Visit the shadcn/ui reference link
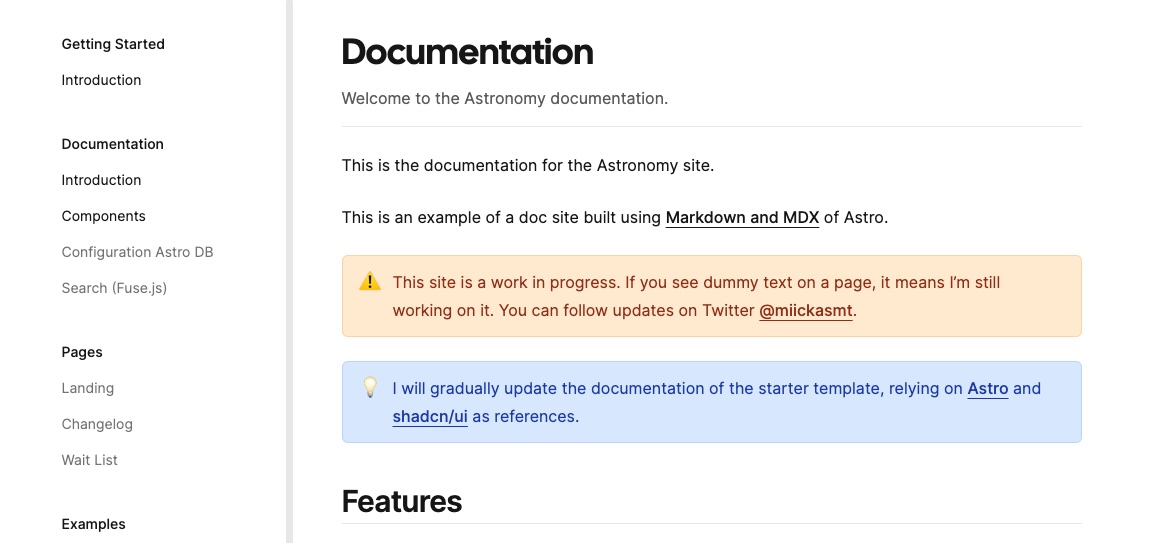The height and width of the screenshot is (543, 1165). pyautogui.click(x=430, y=417)
